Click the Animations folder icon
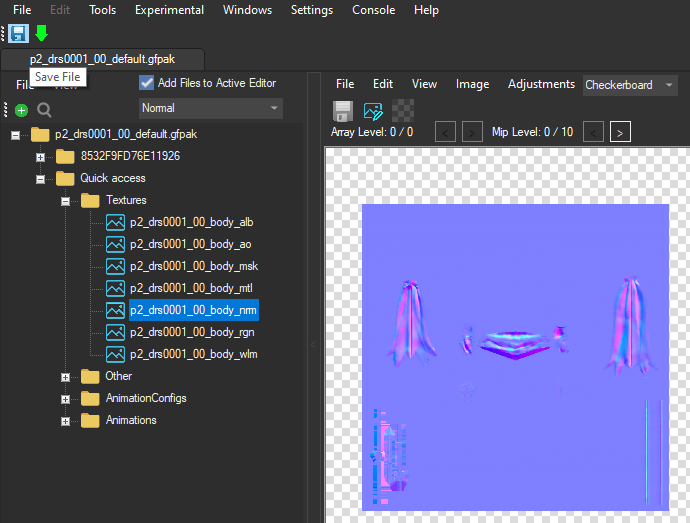Viewport: 690px width, 523px height. tap(90, 420)
